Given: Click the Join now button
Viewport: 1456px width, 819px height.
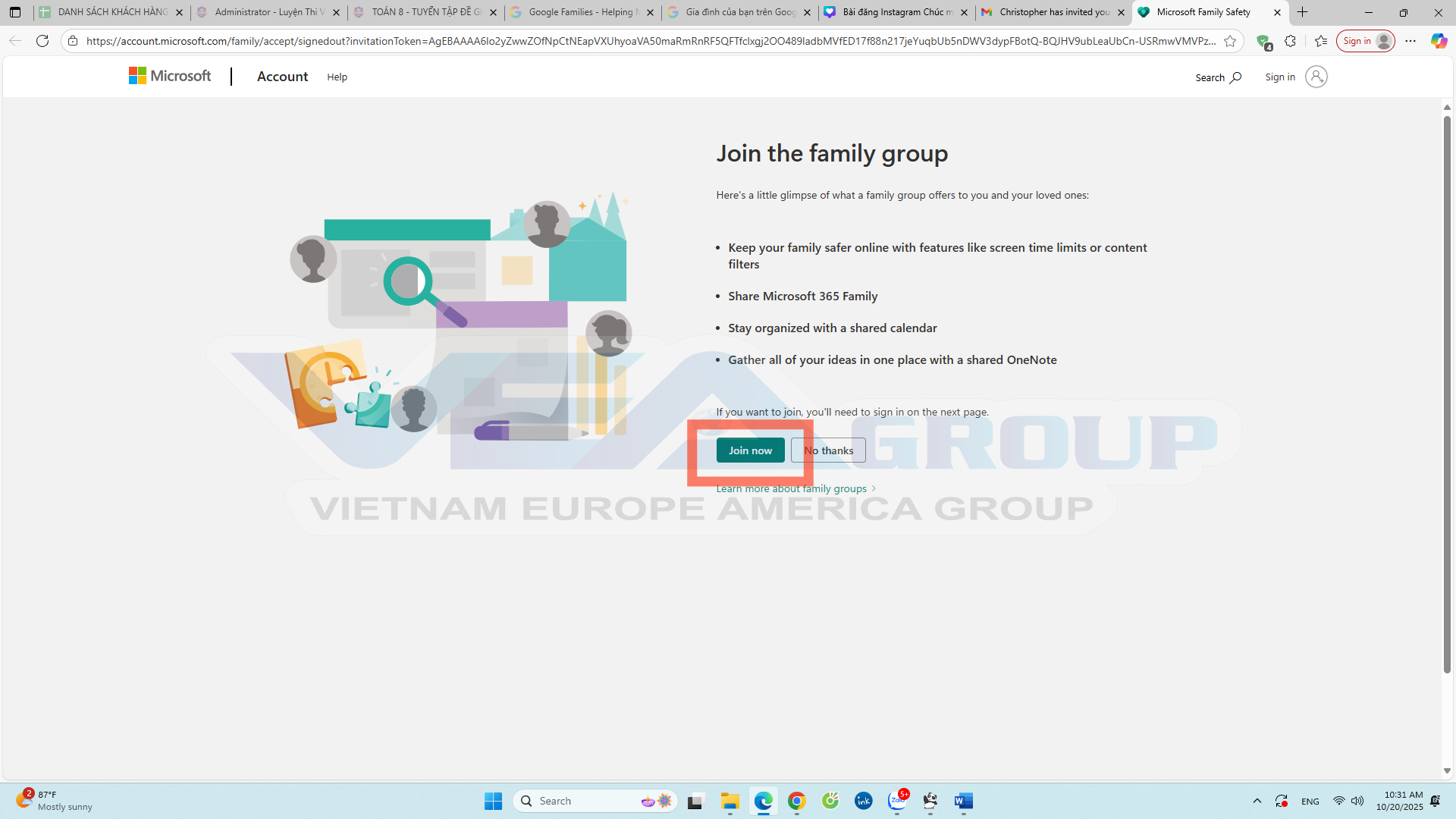Looking at the screenshot, I should (750, 450).
